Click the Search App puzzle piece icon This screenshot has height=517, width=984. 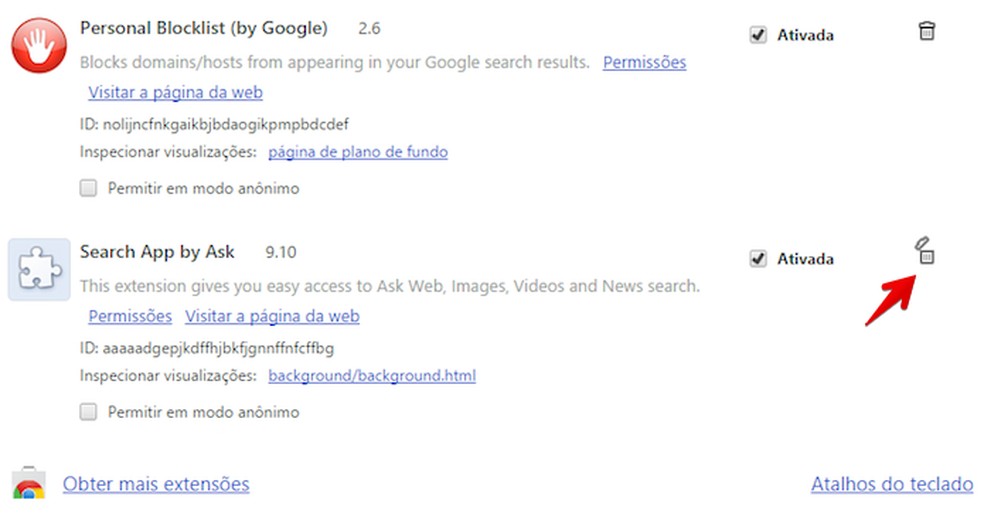tap(39, 269)
